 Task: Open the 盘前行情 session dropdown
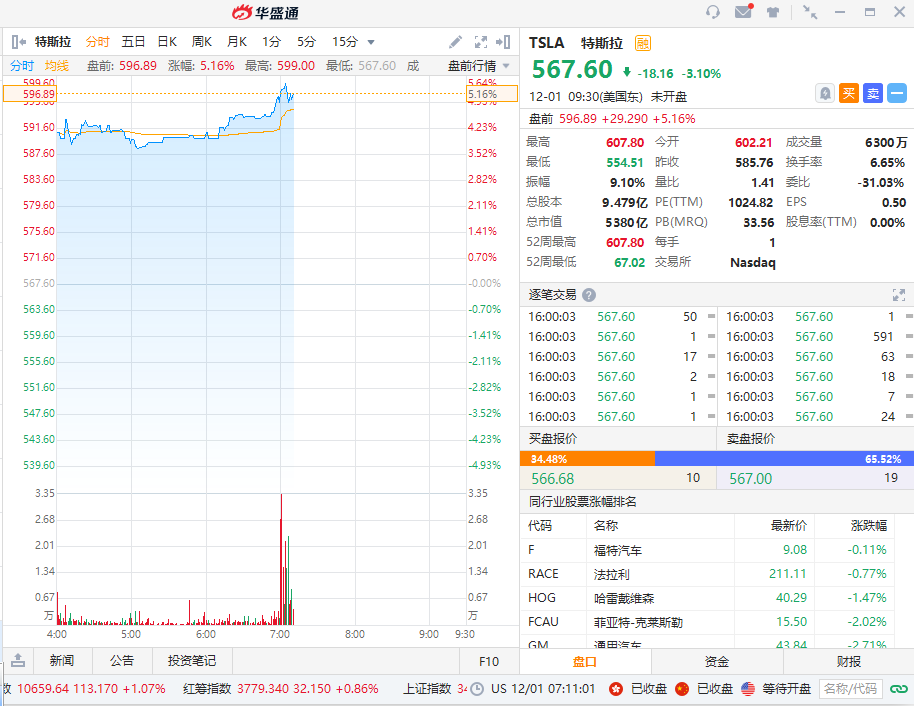tap(479, 66)
